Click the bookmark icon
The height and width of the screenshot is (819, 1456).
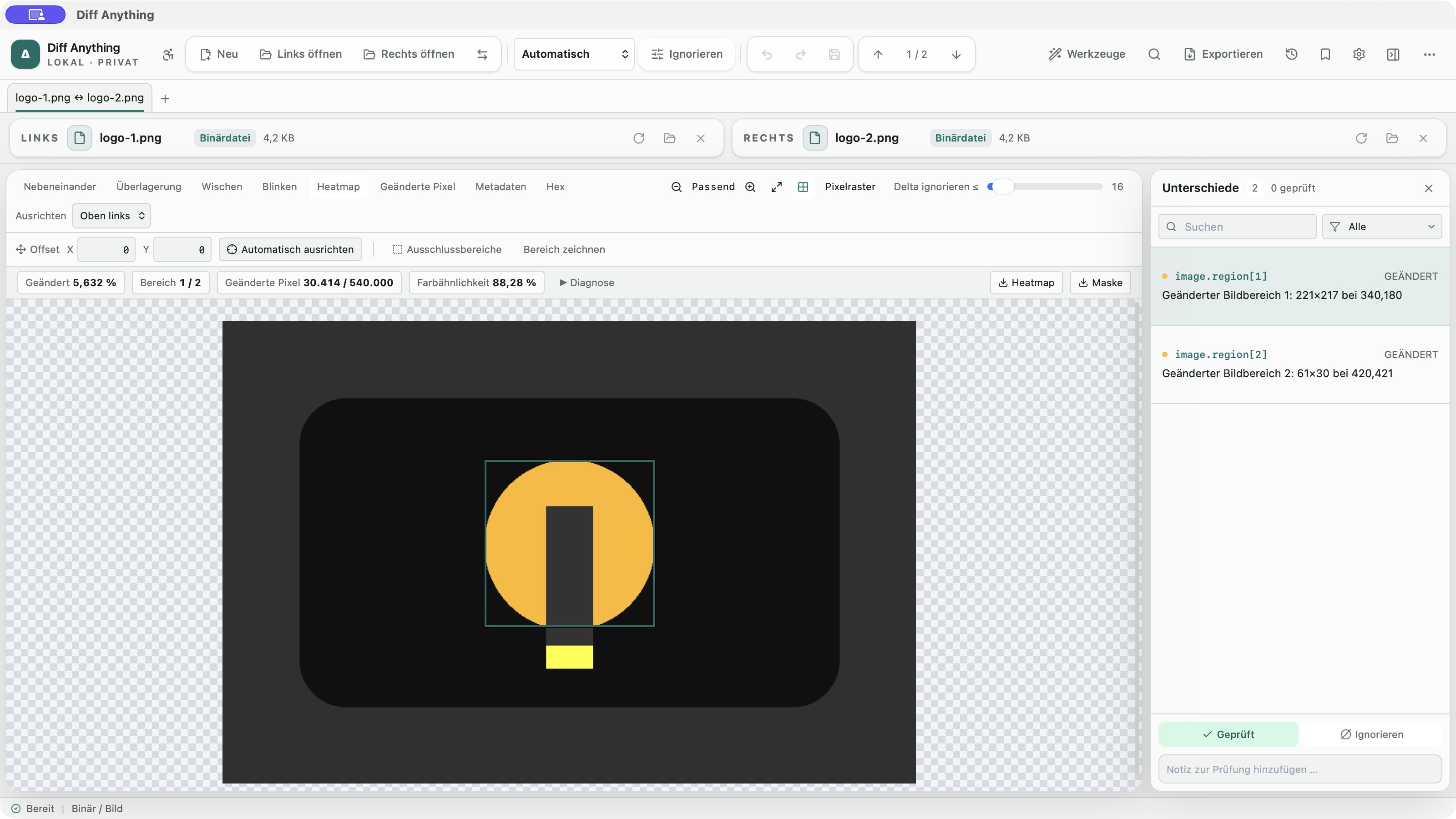[1325, 54]
